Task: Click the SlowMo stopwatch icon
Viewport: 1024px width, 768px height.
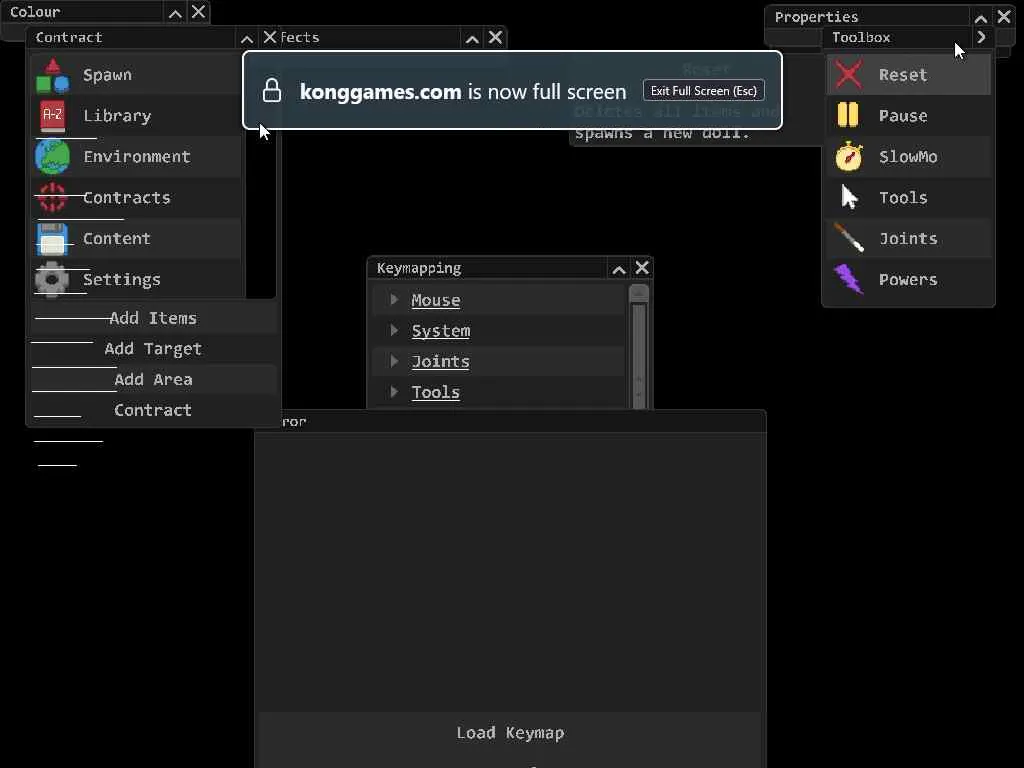Action: (848, 156)
